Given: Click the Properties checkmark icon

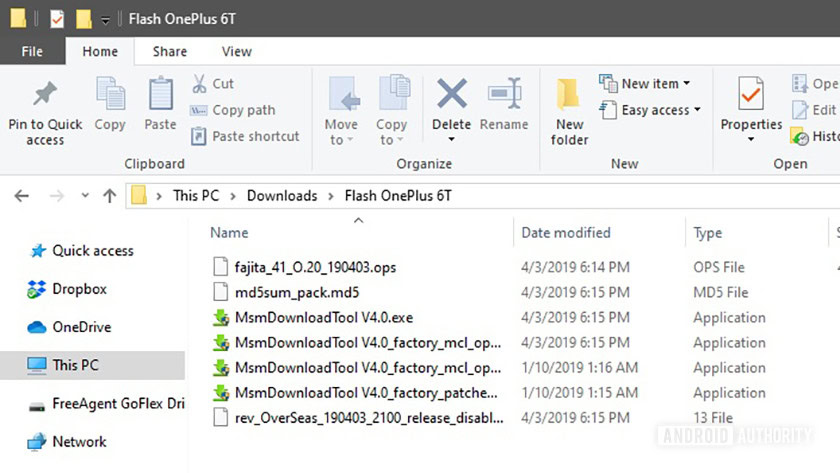Looking at the screenshot, I should click(751, 93).
